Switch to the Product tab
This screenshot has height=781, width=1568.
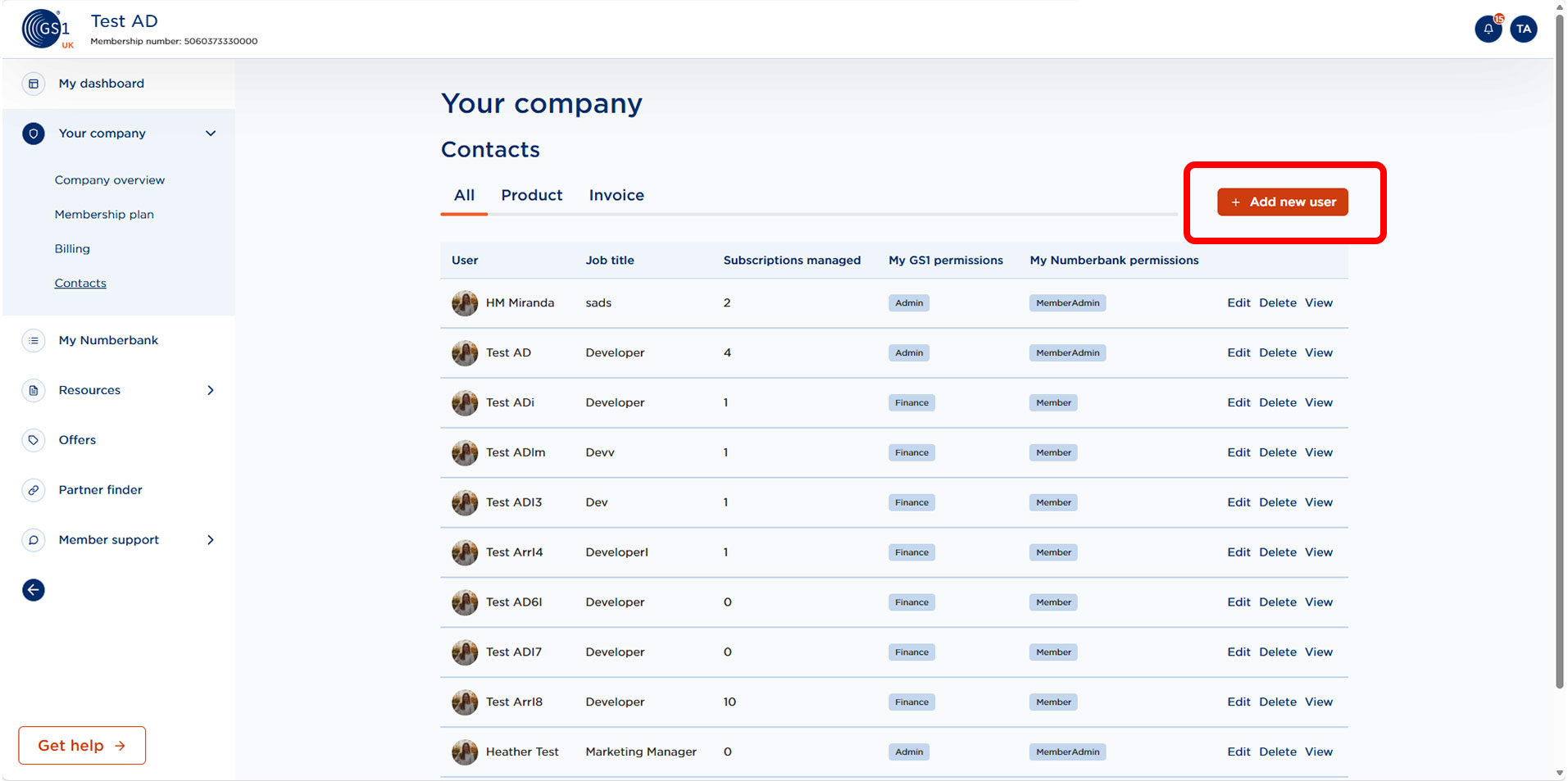531,195
